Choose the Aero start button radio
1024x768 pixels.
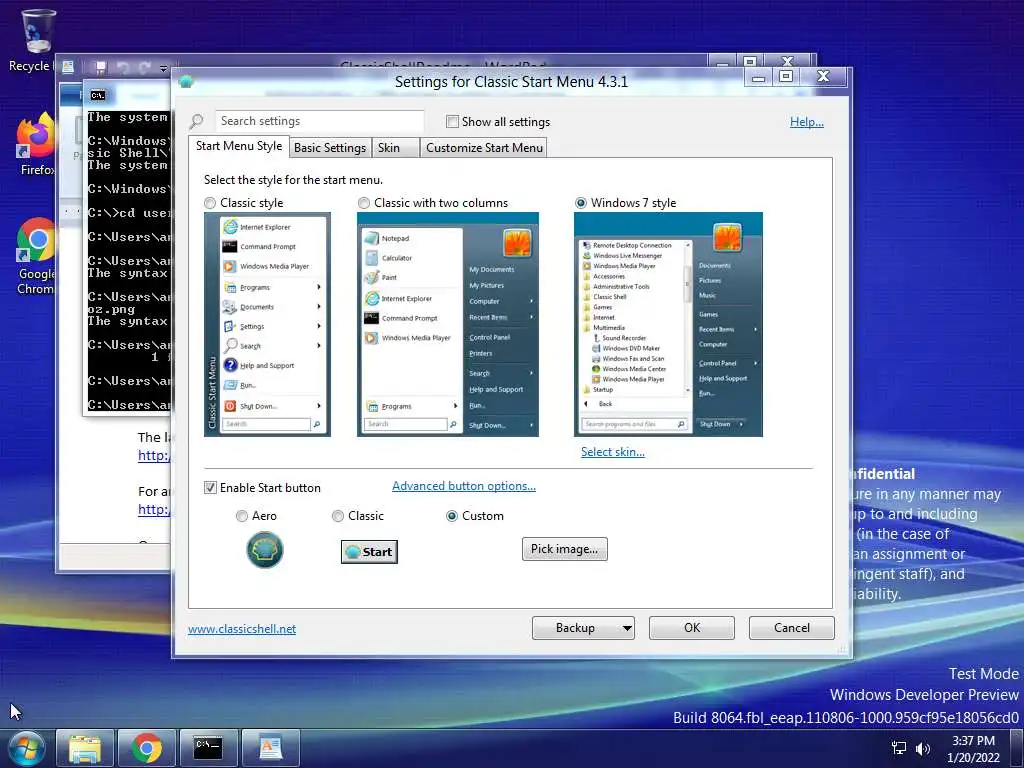(x=242, y=516)
